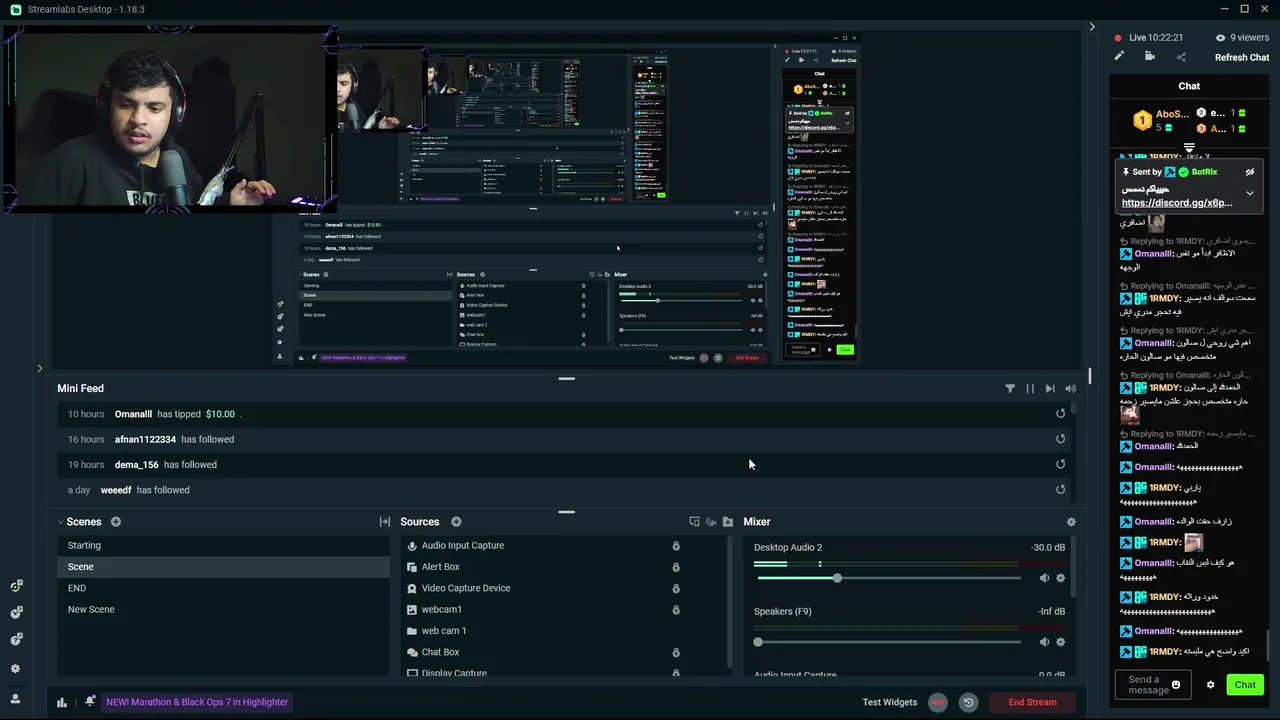Replay the Omanalll tipped $10.00 alert
Screen dimensions: 1280x720
pyautogui.click(x=1060, y=414)
